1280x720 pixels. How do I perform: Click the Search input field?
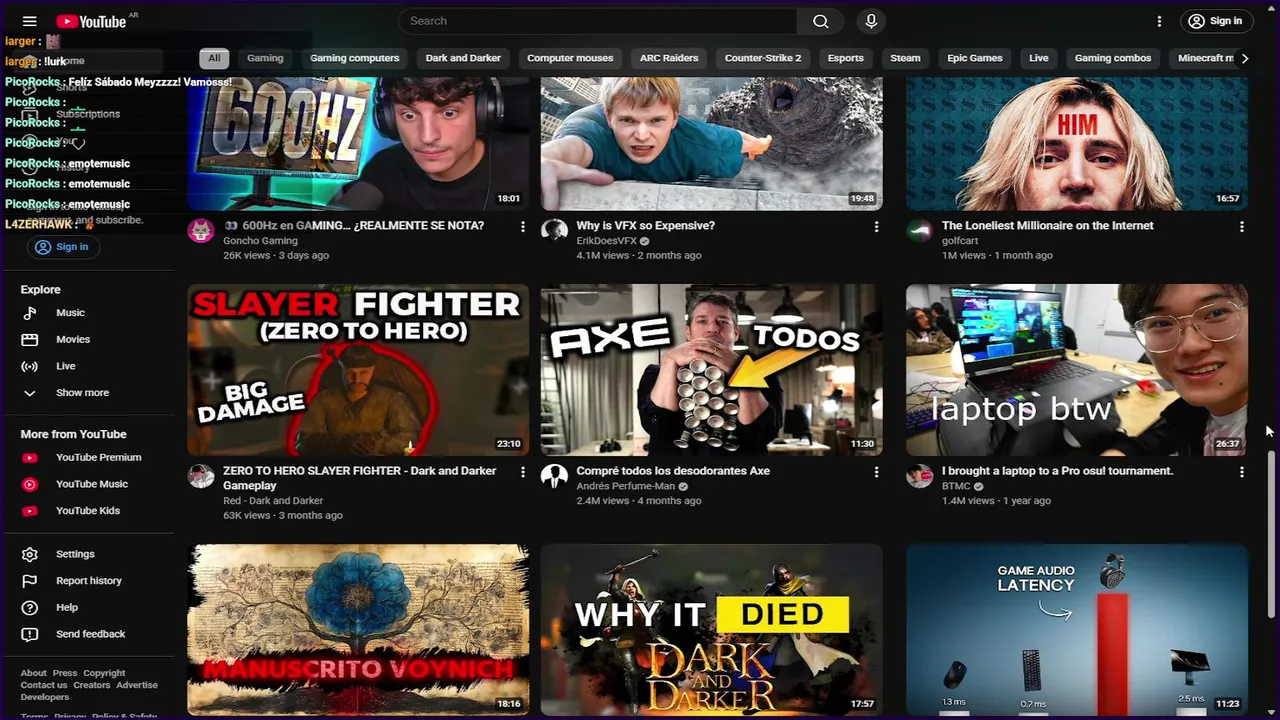coord(598,21)
